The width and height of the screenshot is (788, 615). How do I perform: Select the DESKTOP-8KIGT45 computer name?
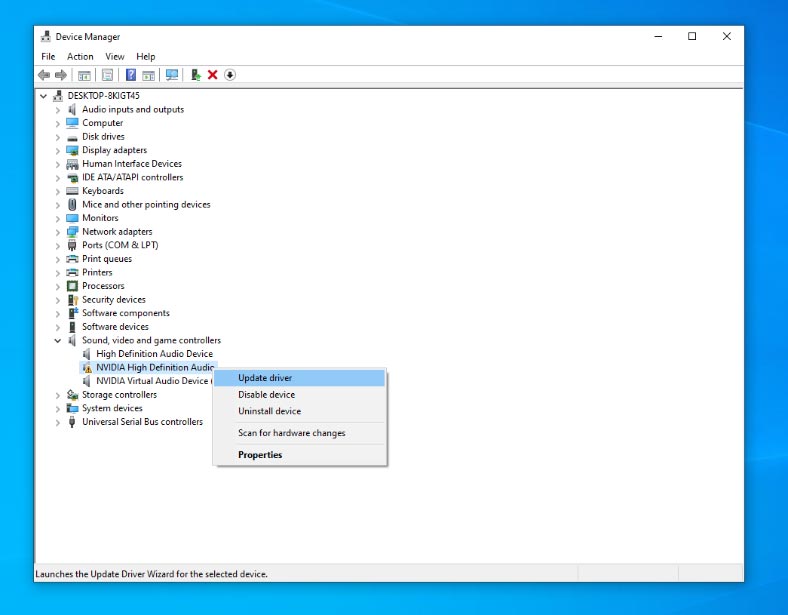pyautogui.click(x=104, y=95)
